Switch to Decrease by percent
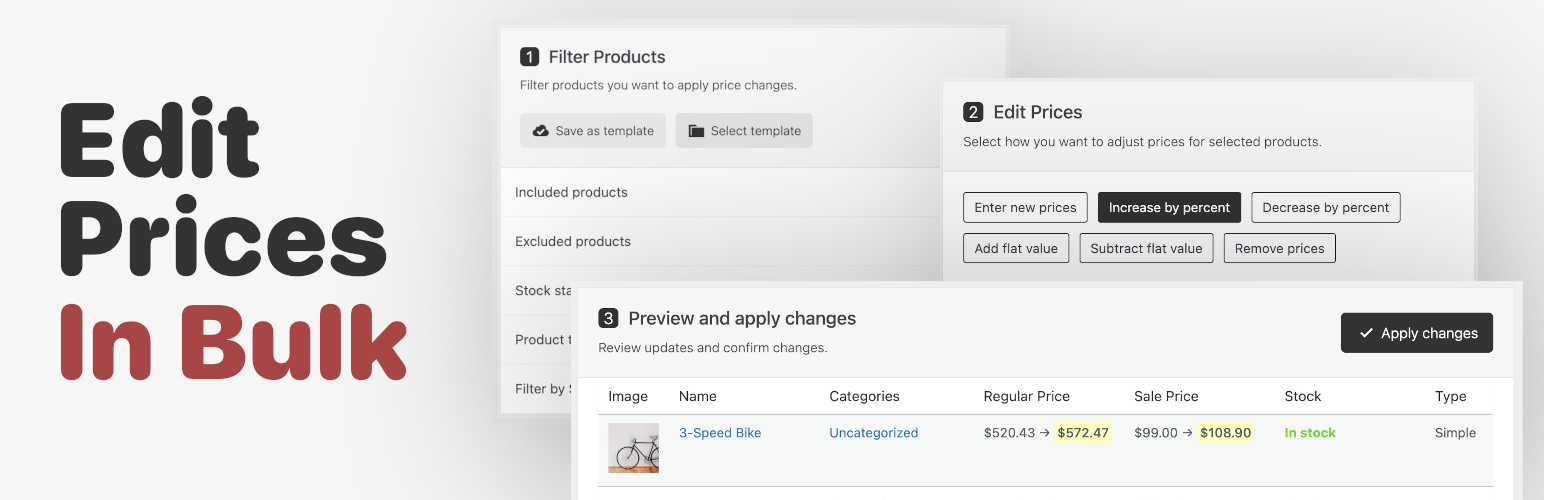This screenshot has height=500, width=1544. (x=1325, y=208)
